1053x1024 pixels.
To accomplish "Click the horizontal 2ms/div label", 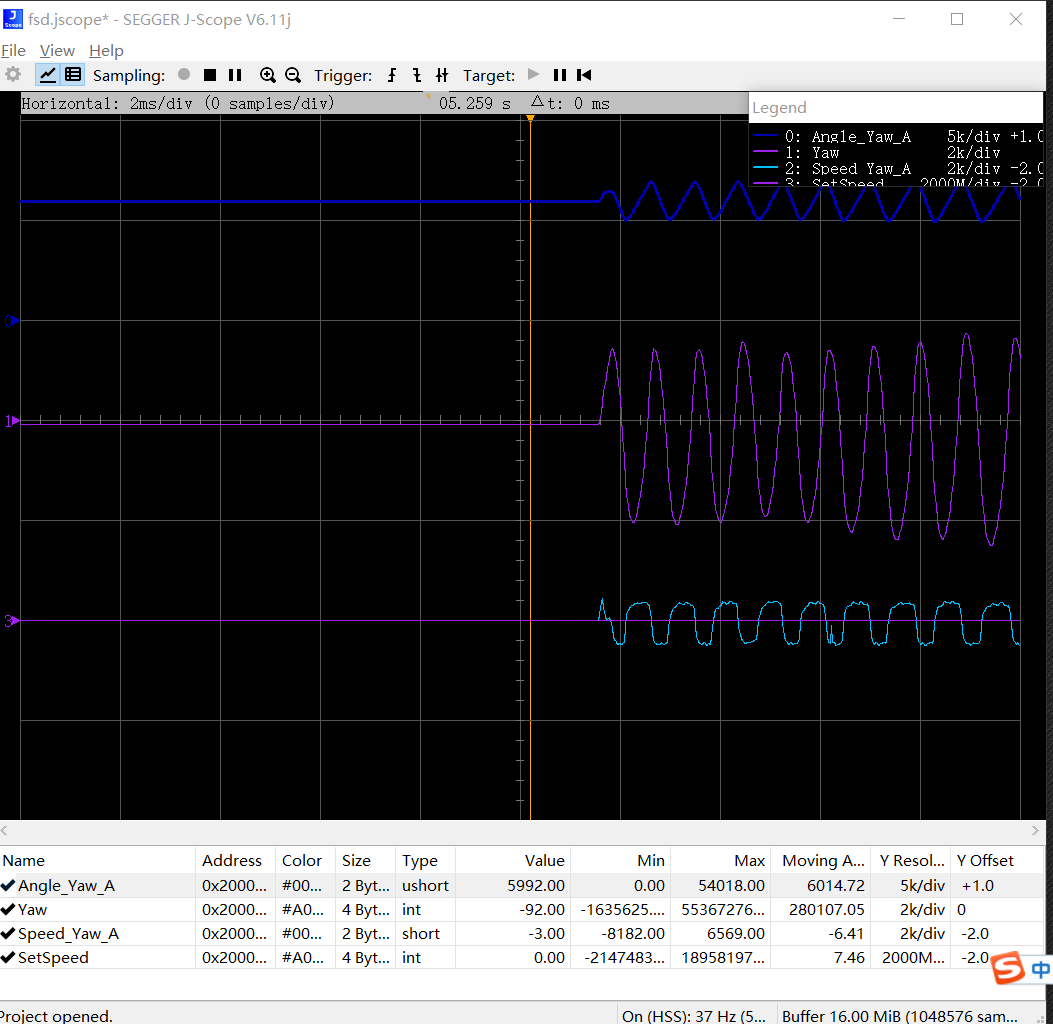I will (x=178, y=103).
